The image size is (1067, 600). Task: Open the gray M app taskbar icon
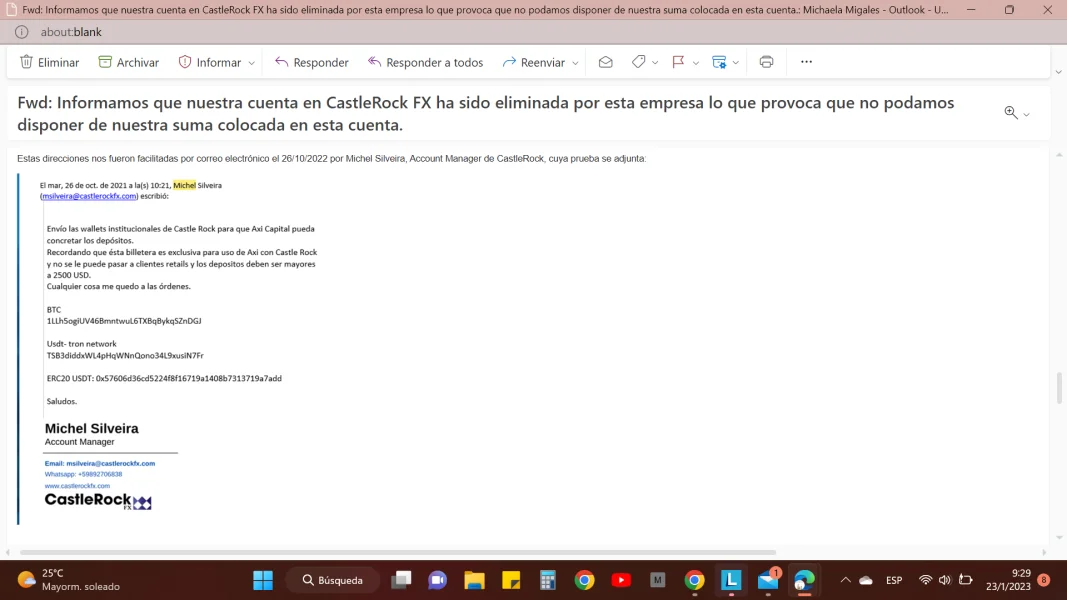click(x=657, y=580)
